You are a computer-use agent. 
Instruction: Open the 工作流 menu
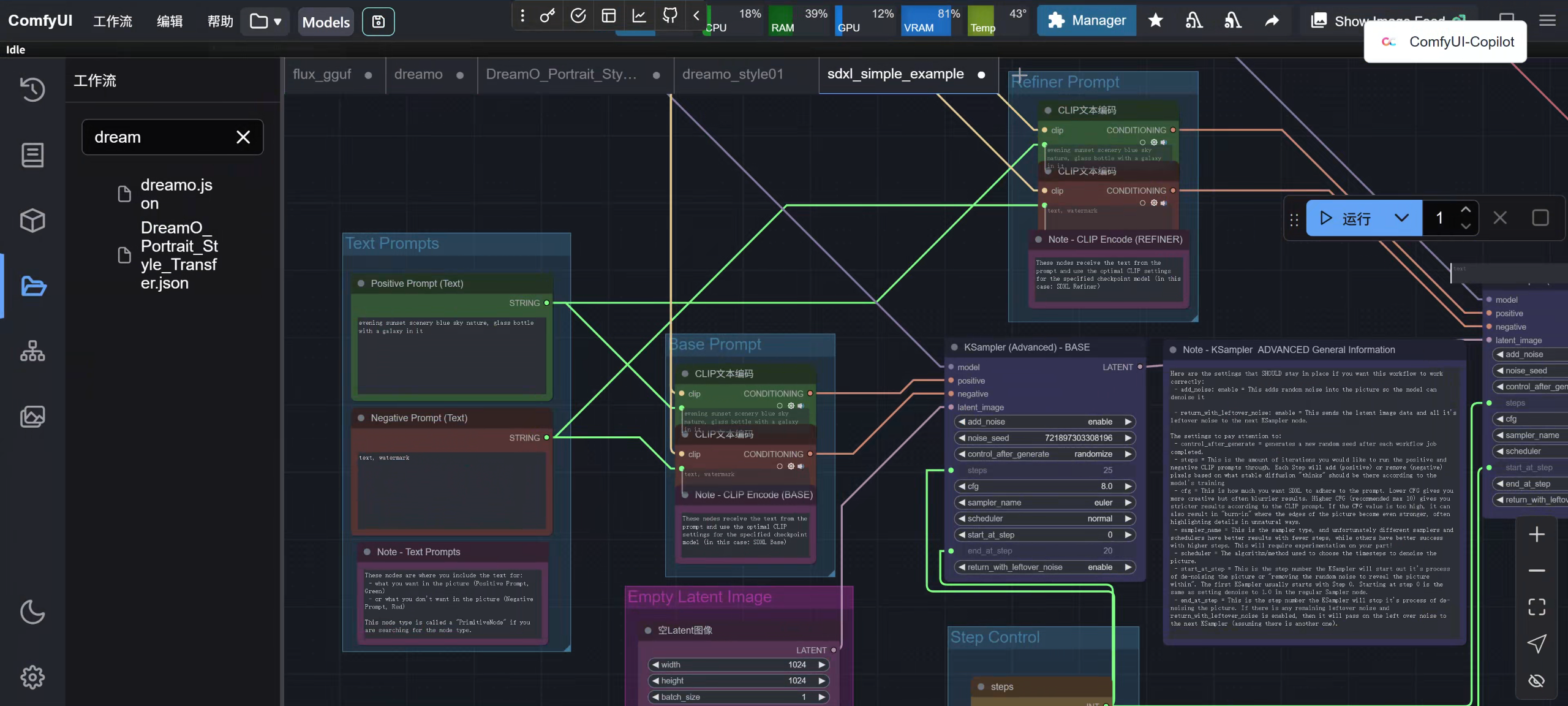pos(113,21)
